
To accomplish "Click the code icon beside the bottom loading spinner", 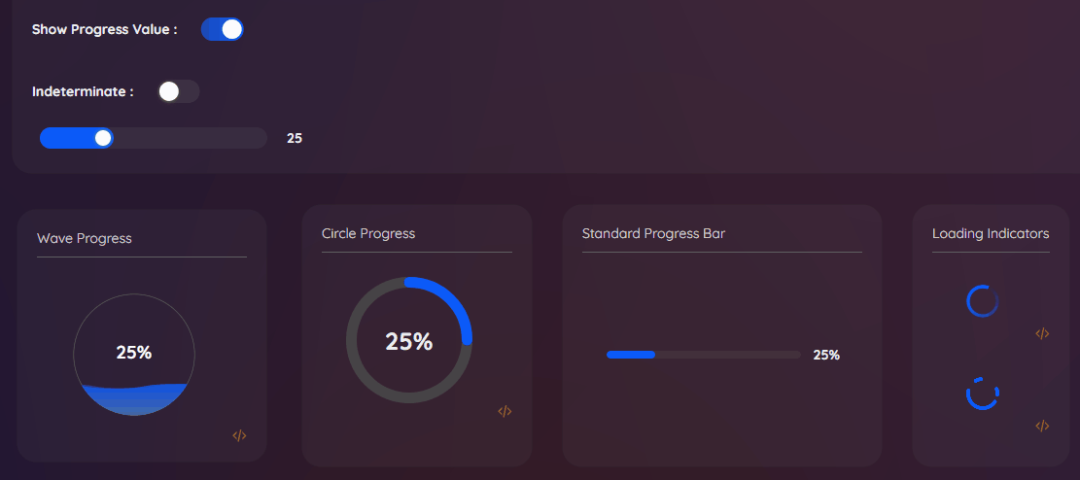I will [1042, 426].
